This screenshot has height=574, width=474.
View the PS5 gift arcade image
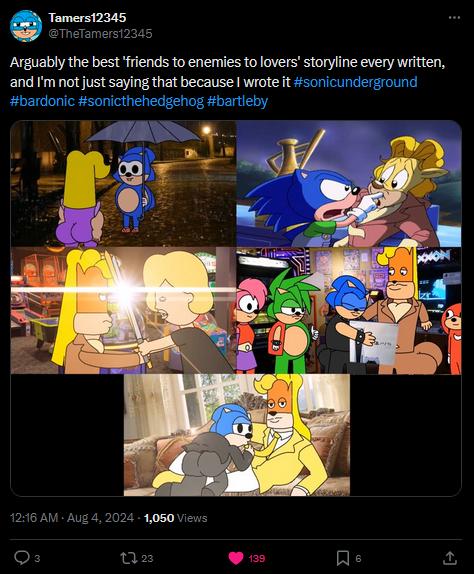(x=349, y=310)
